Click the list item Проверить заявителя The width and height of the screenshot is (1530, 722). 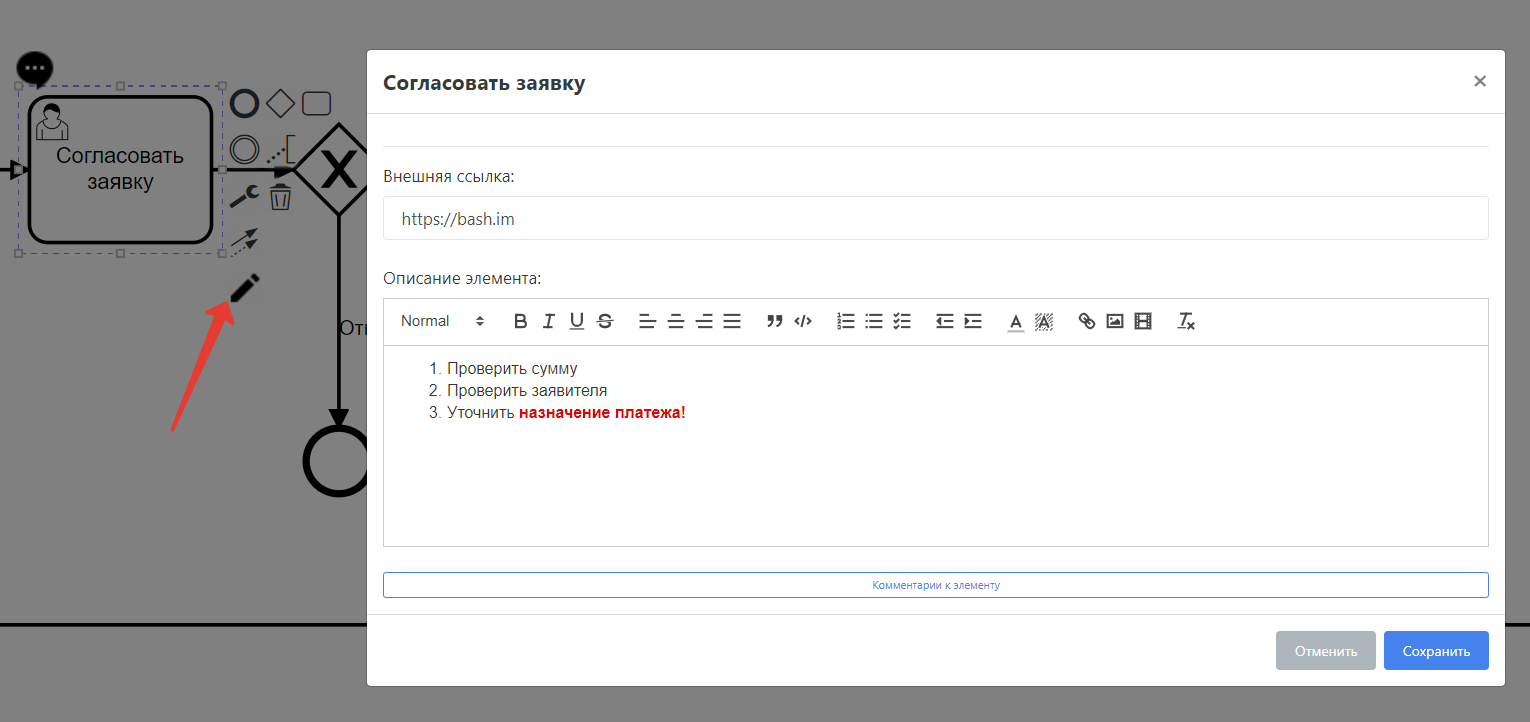click(x=527, y=391)
